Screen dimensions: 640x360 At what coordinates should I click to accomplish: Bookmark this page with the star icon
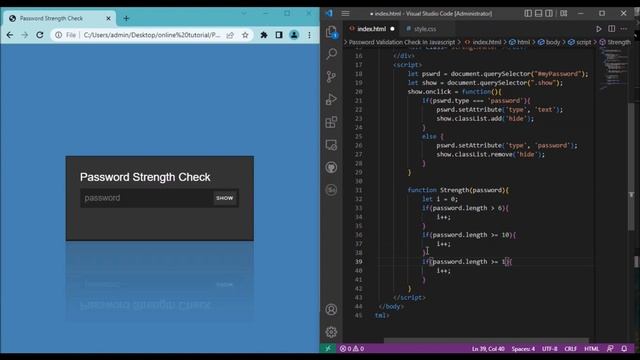[245, 35]
